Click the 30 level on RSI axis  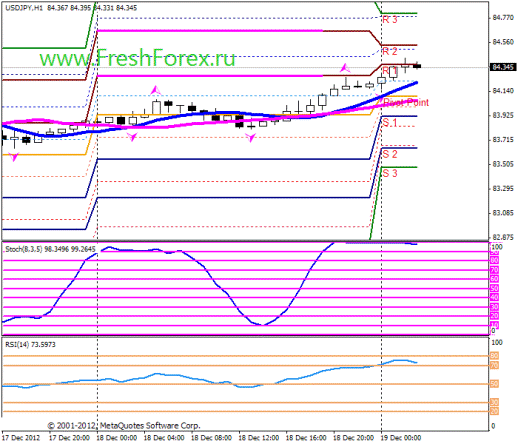494,403
